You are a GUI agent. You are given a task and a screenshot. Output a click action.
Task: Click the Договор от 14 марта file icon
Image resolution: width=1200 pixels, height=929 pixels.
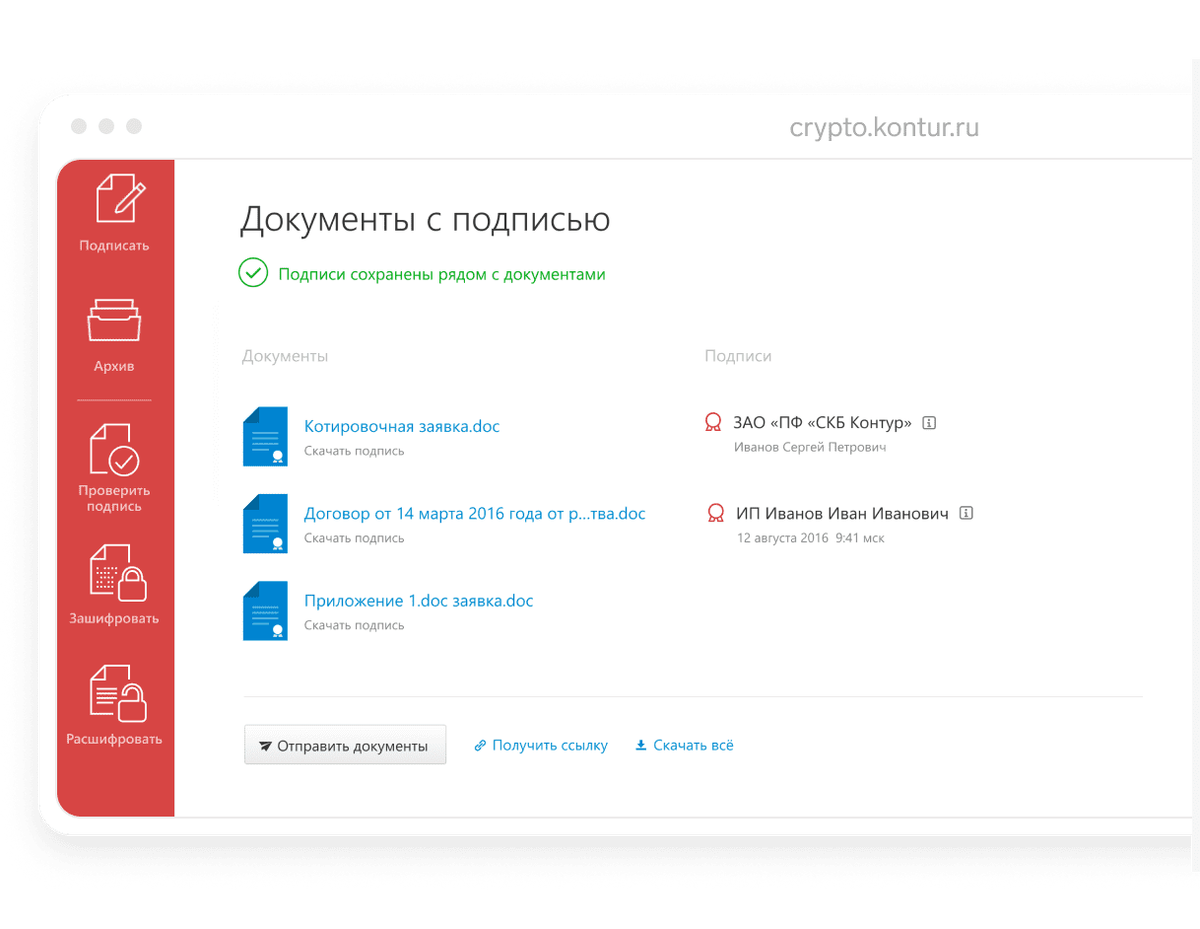[265, 524]
